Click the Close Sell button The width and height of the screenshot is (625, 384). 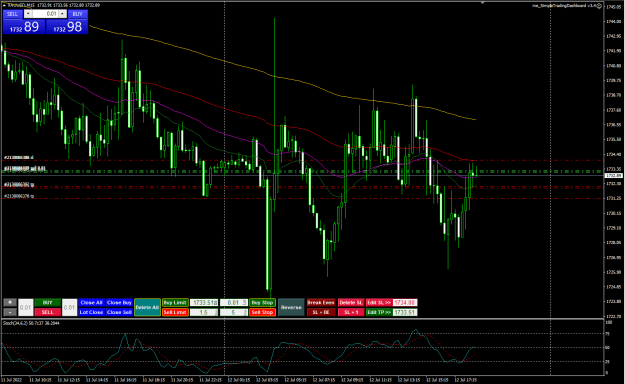pos(119,312)
